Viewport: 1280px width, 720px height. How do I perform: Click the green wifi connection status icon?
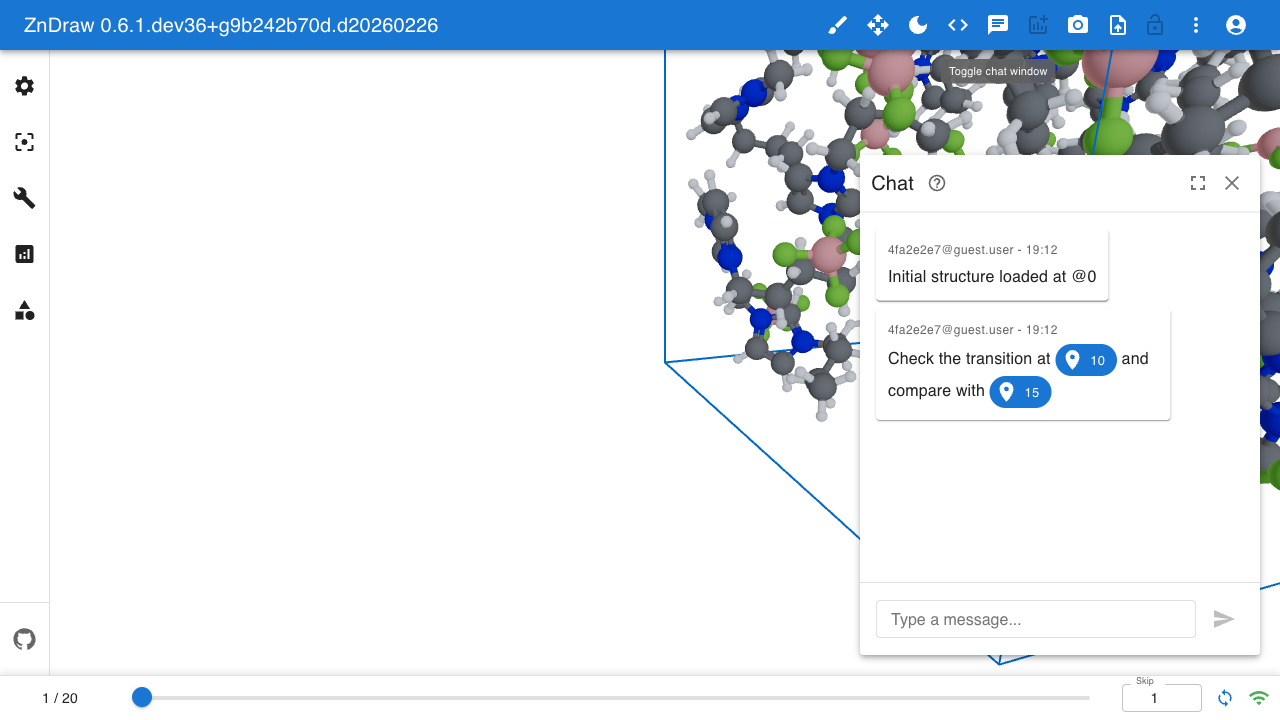tap(1259, 698)
